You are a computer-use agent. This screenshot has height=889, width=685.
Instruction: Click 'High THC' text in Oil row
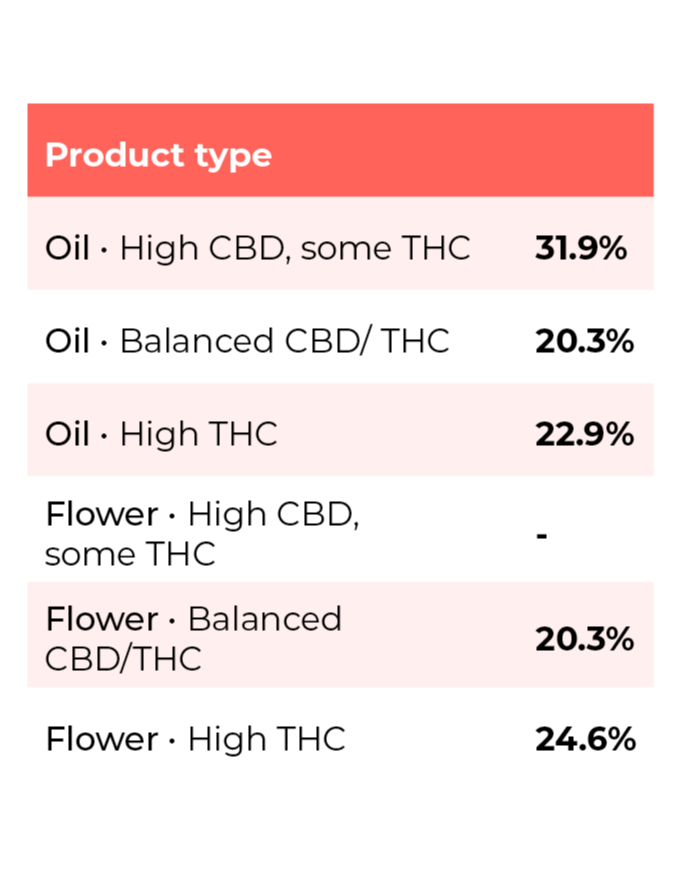coord(198,434)
